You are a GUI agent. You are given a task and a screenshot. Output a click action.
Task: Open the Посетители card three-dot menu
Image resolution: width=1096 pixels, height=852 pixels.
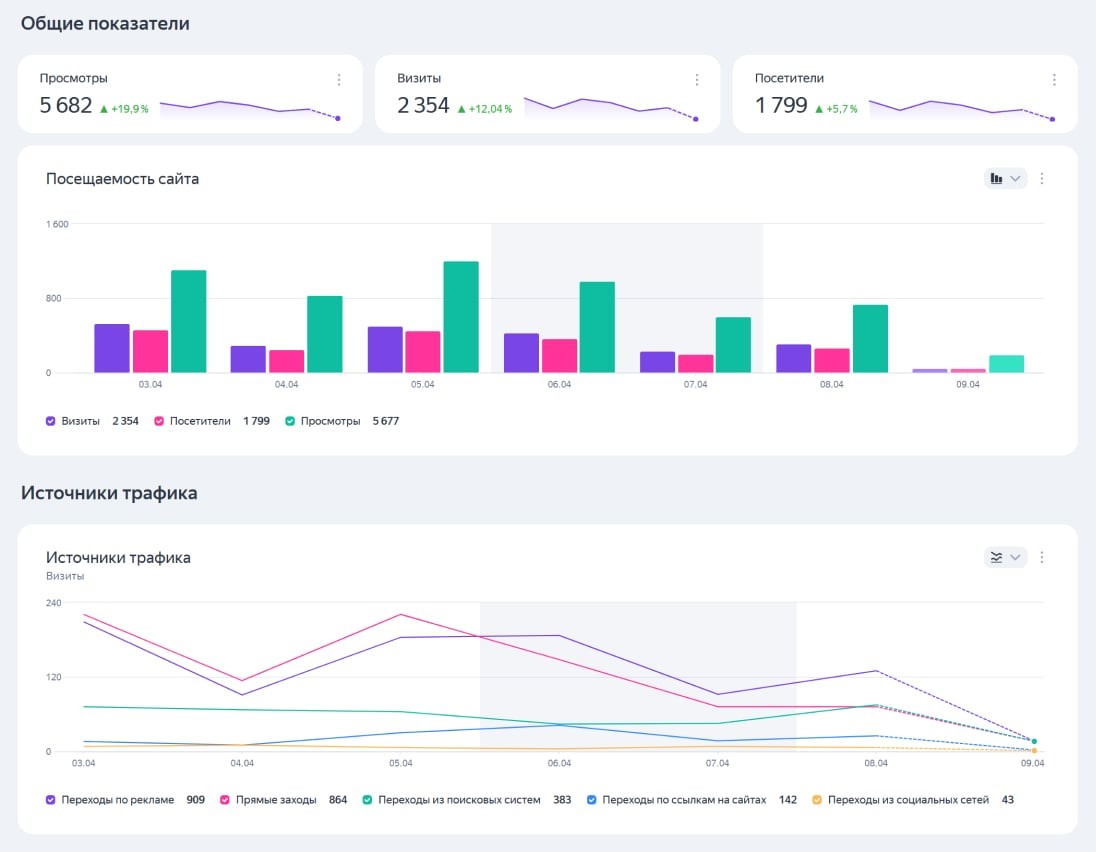[x=1054, y=80]
